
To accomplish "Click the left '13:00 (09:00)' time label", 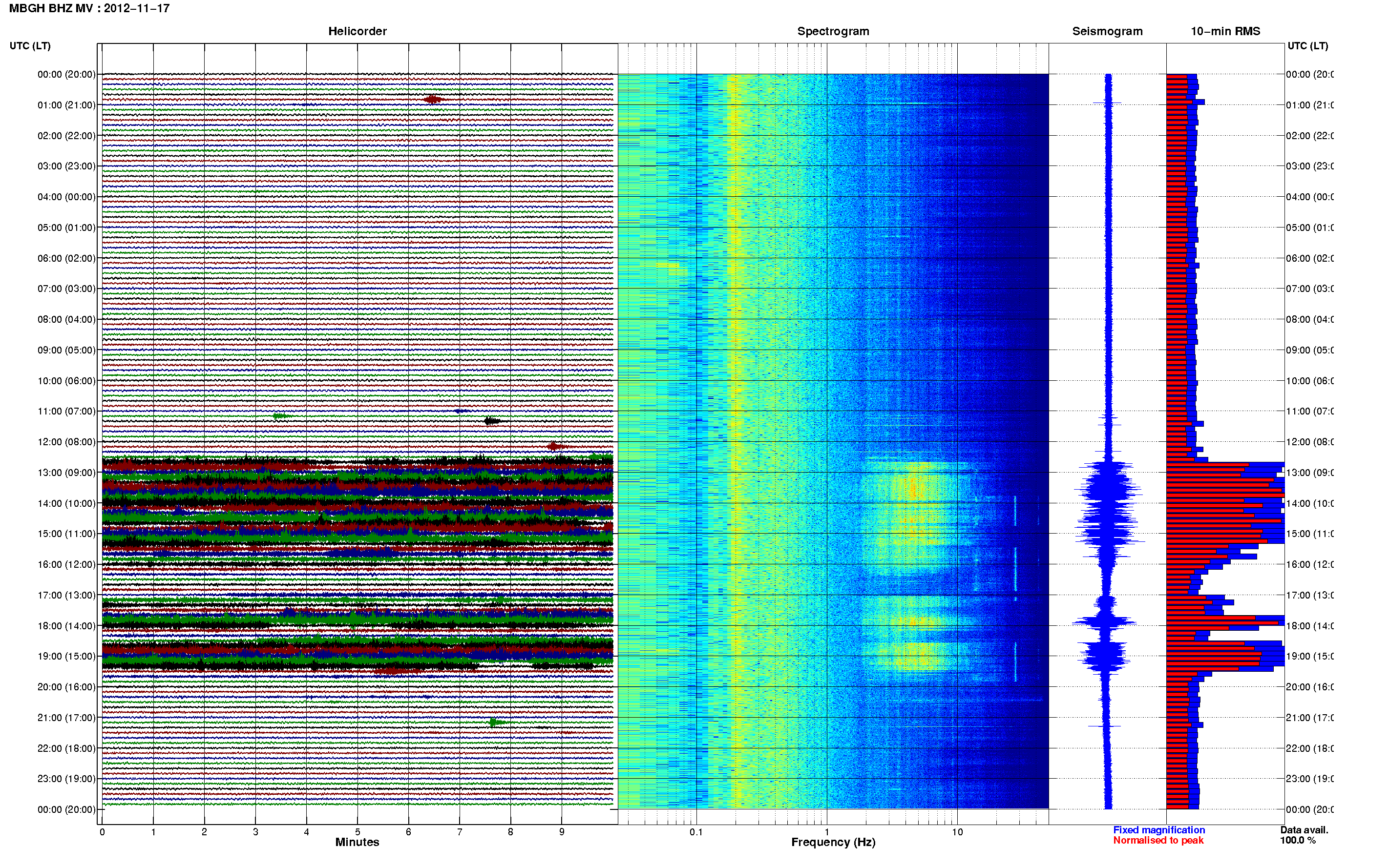I will click(66, 473).
